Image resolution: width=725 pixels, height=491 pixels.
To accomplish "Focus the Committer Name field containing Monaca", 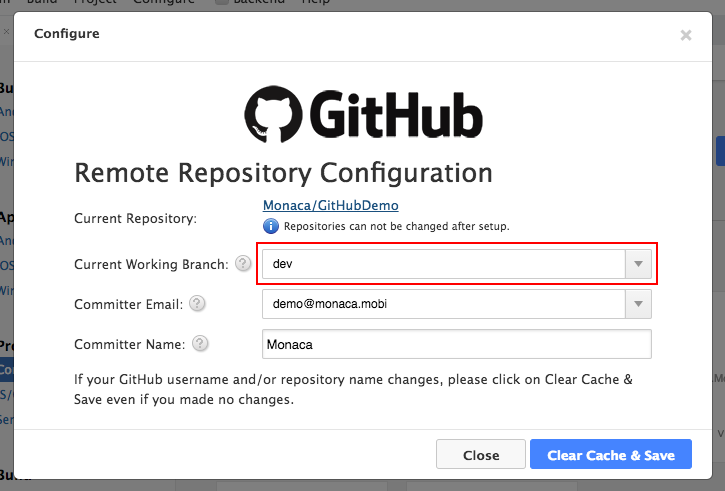I will tap(456, 344).
